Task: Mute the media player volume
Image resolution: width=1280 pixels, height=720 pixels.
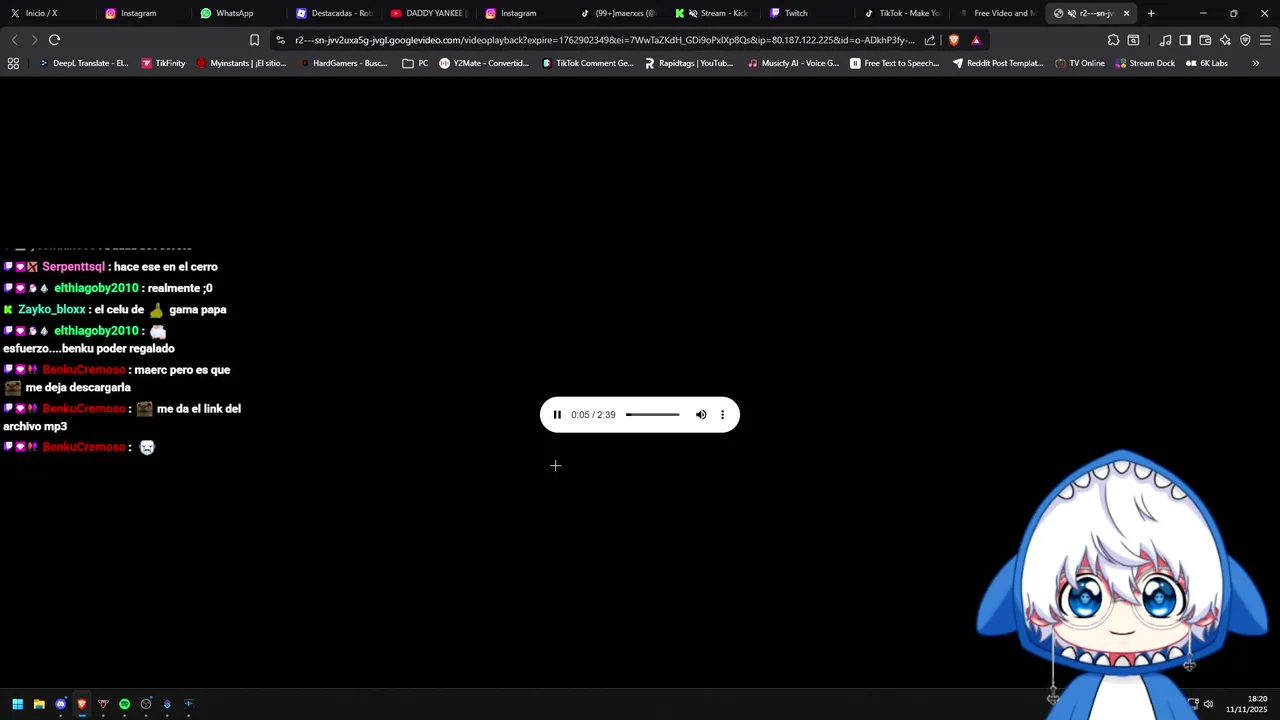Action: click(x=701, y=415)
